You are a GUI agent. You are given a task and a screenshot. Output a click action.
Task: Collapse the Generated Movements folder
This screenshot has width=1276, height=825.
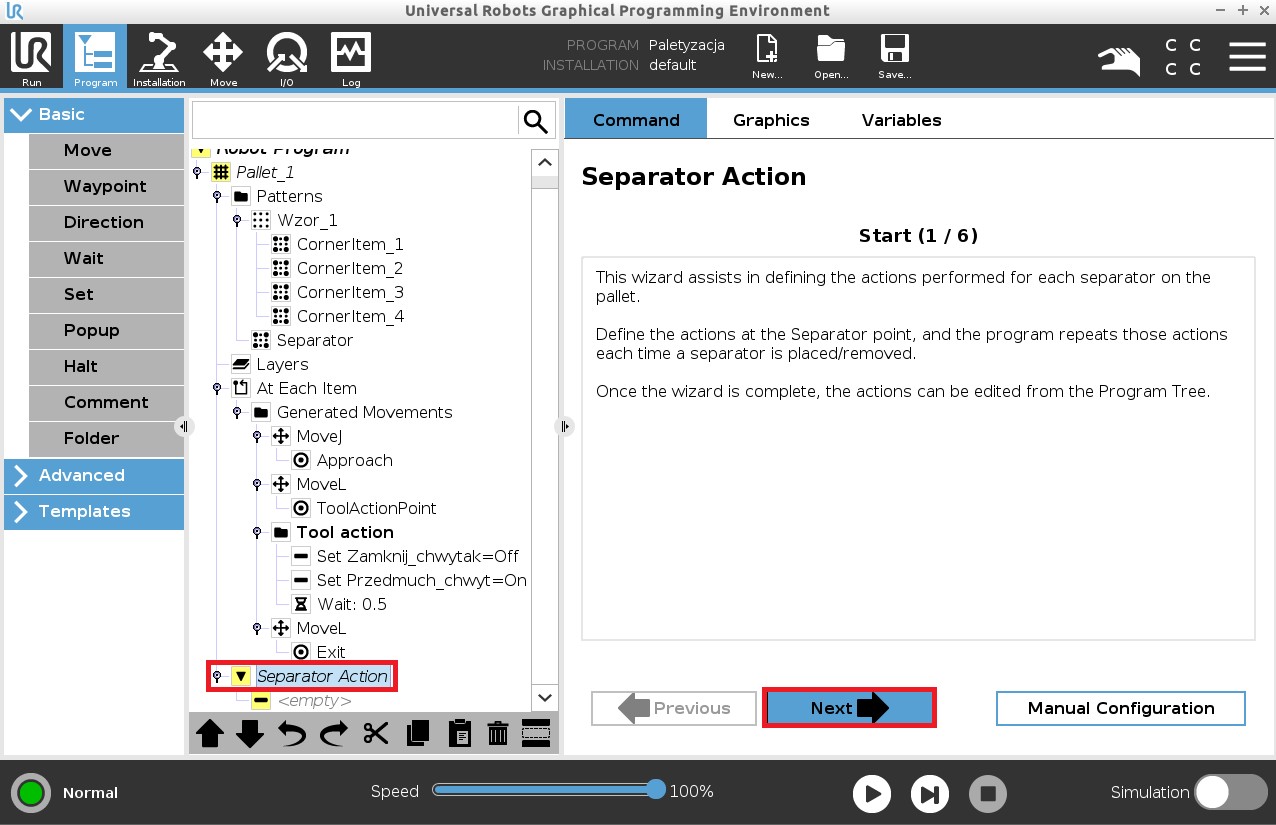[237, 412]
